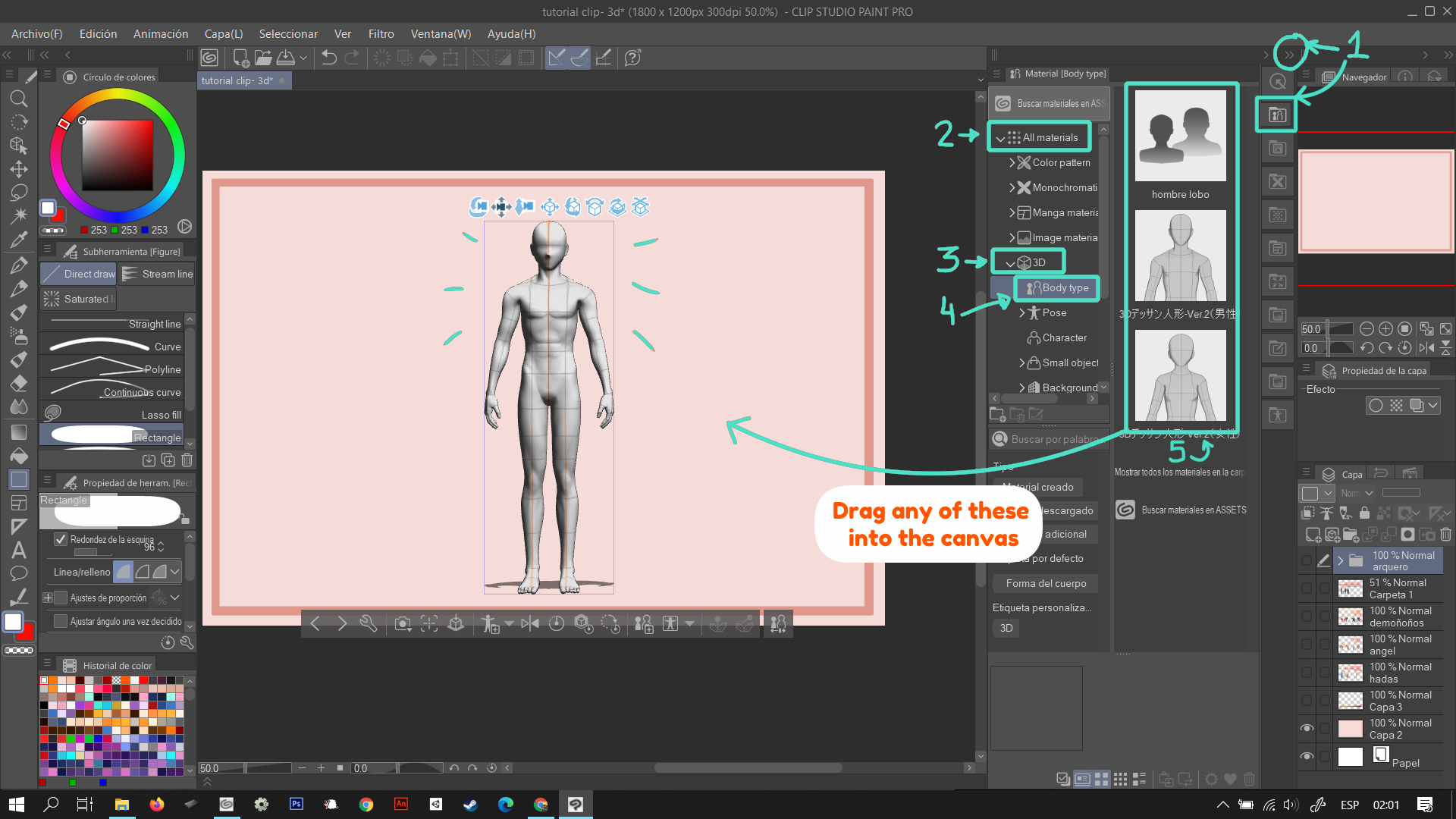Viewport: 1456px width, 819px height.
Task: Collapse the 3D materials tree node
Action: click(x=1010, y=263)
